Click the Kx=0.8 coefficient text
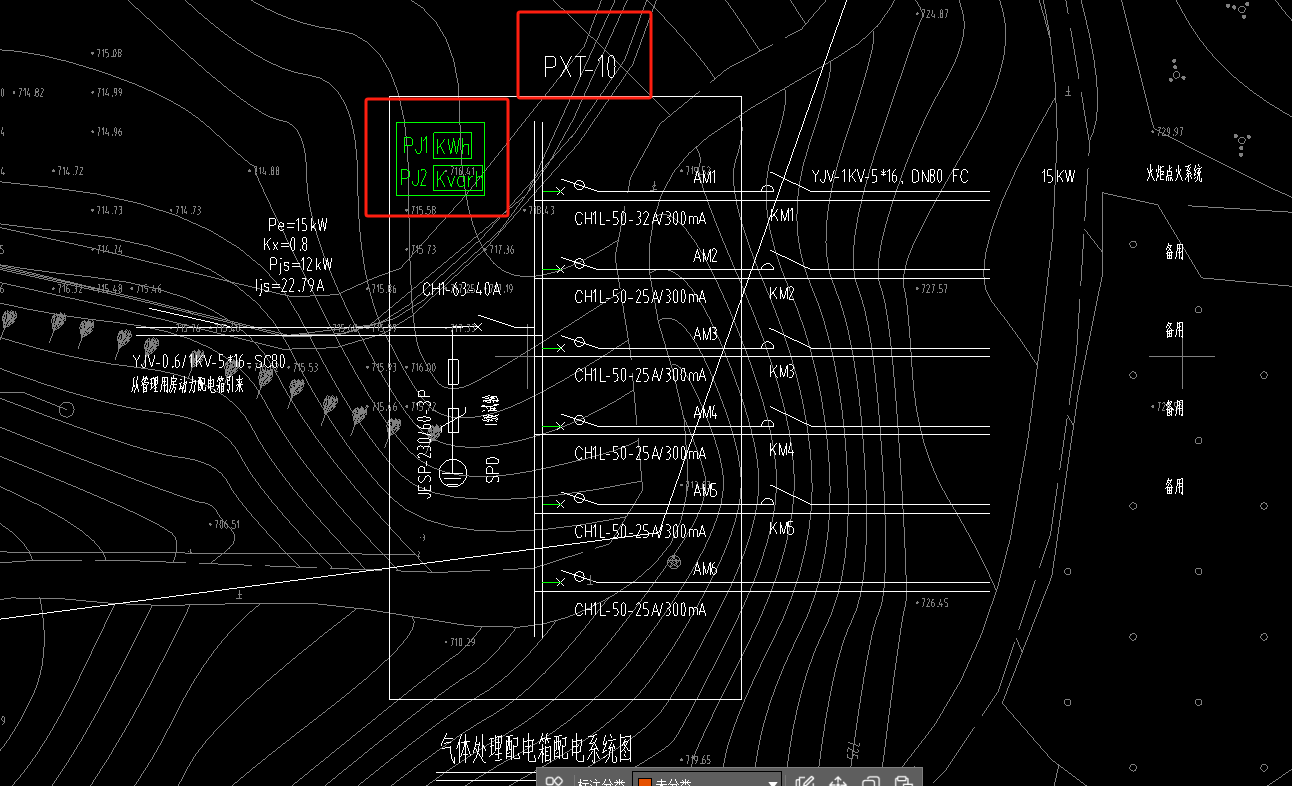The width and height of the screenshot is (1292, 786). click(286, 244)
